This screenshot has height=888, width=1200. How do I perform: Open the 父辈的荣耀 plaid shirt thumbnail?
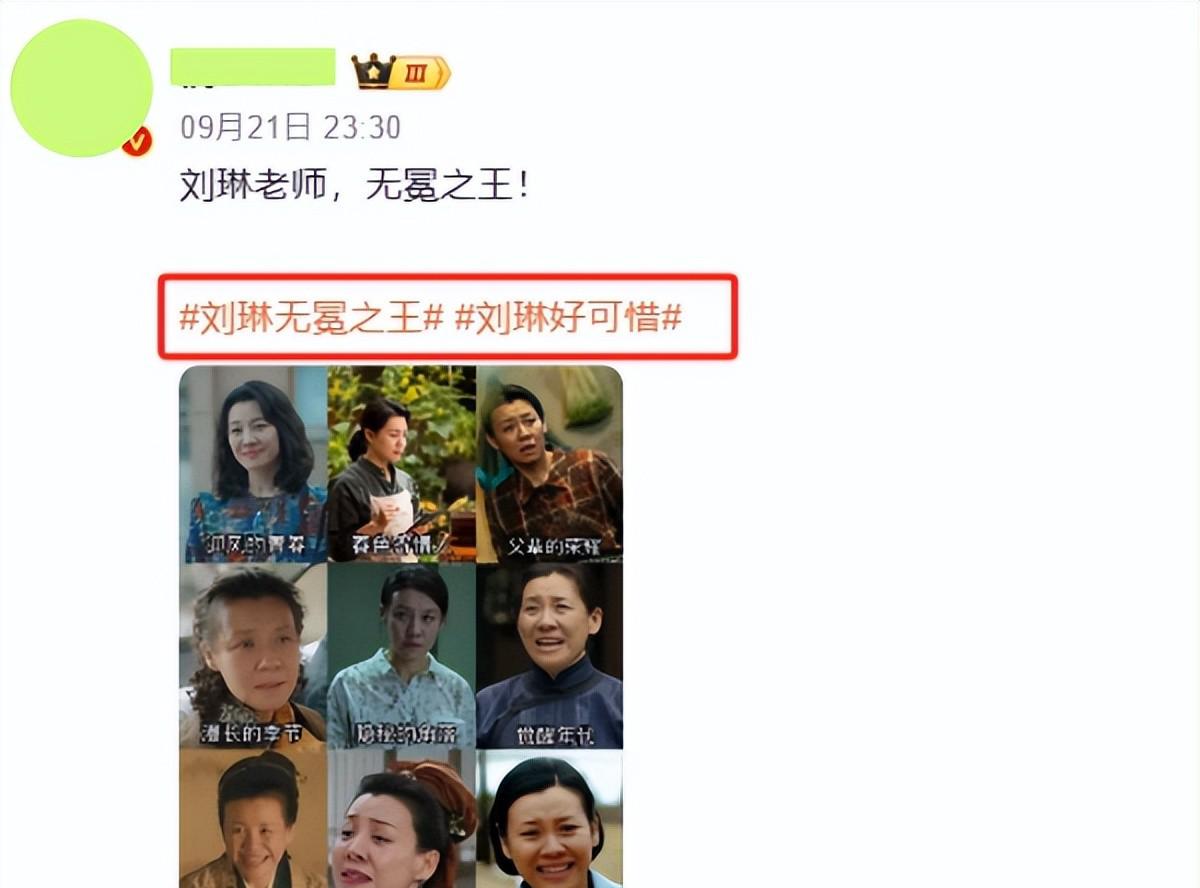tap(549, 464)
